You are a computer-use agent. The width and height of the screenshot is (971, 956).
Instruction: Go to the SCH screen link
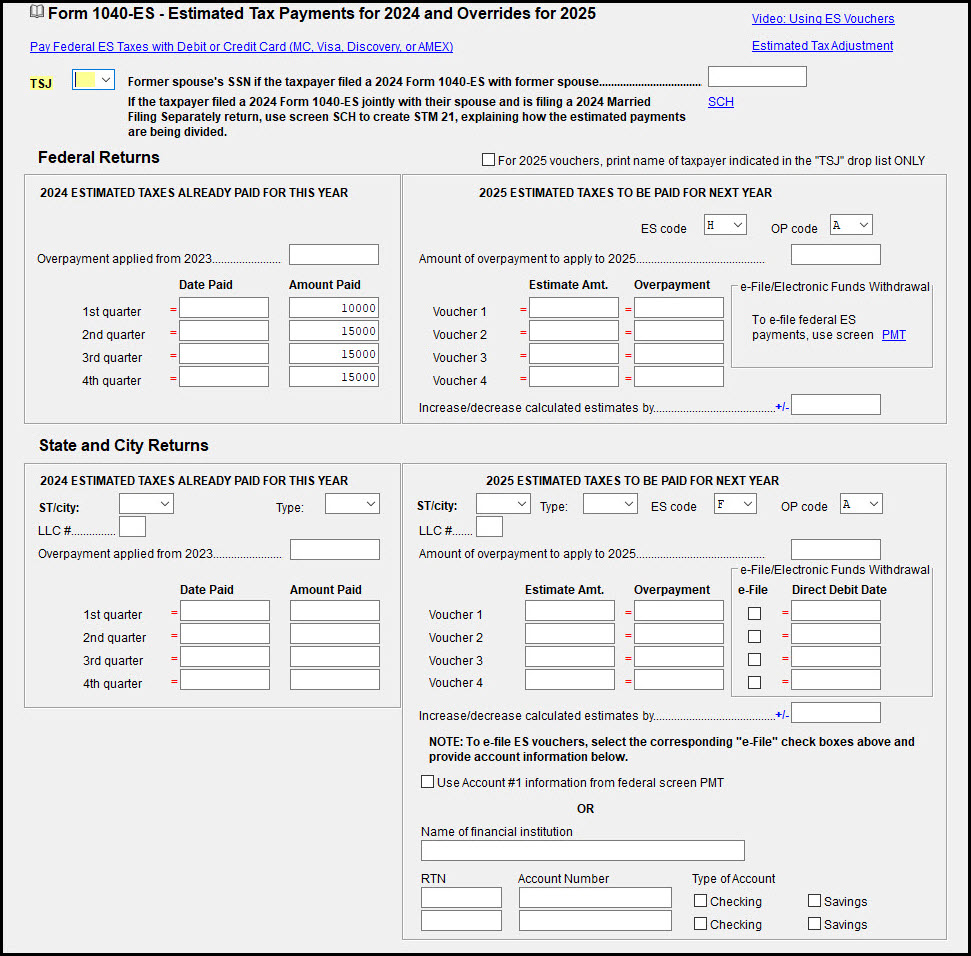[x=721, y=102]
